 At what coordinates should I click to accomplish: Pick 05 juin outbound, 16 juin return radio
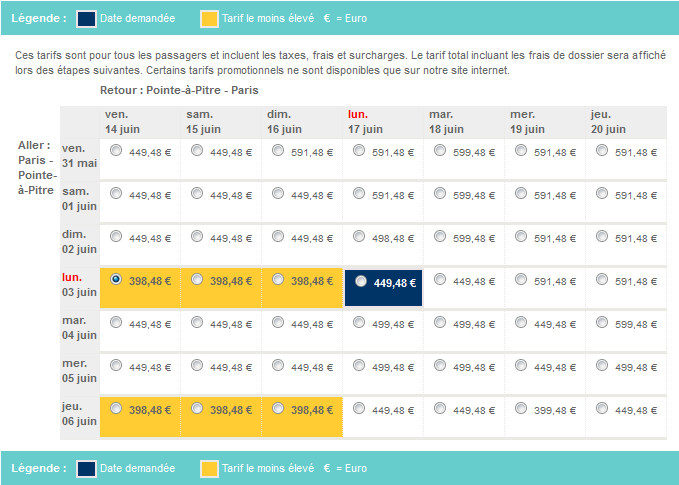[x=278, y=365]
